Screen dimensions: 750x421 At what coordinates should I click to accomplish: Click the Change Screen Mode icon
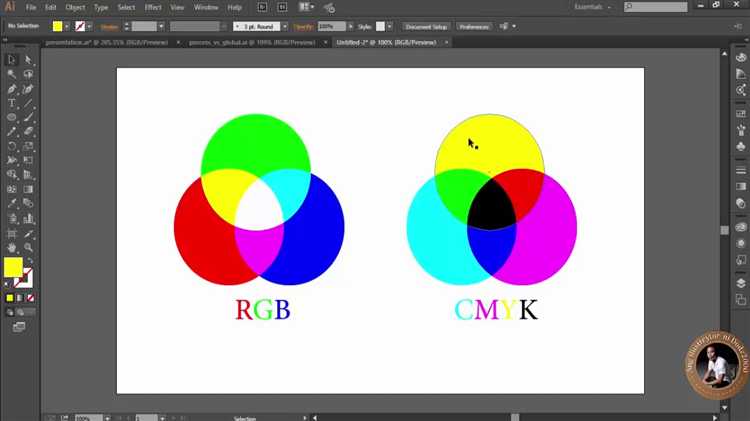click(x=19, y=327)
